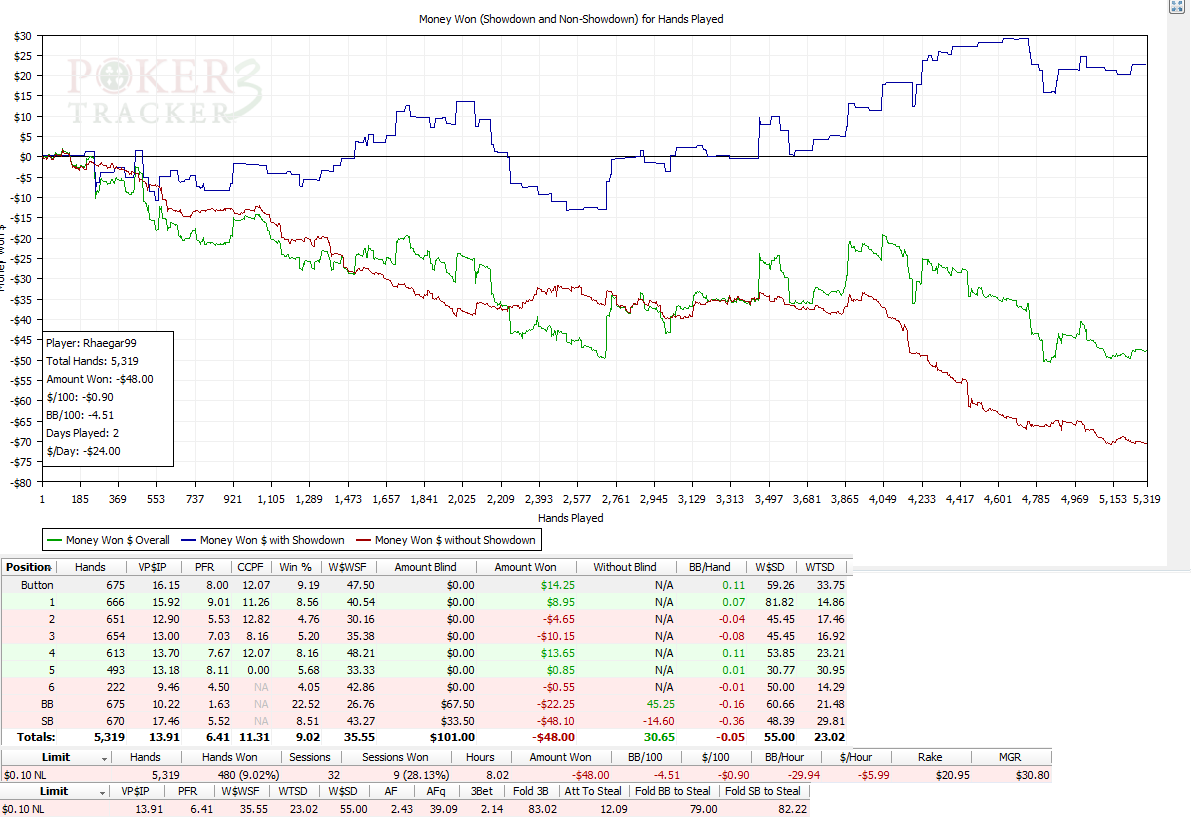The width and height of the screenshot is (1191, 822).
Task: Click the Fold BB to Steal column header
Action: 673,792
